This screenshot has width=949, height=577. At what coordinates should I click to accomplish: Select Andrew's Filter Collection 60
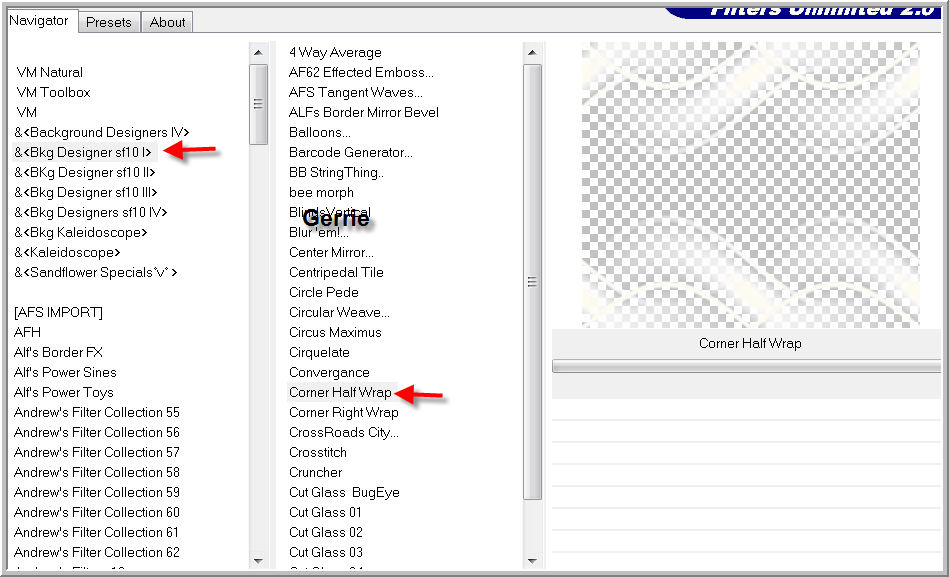coord(97,512)
